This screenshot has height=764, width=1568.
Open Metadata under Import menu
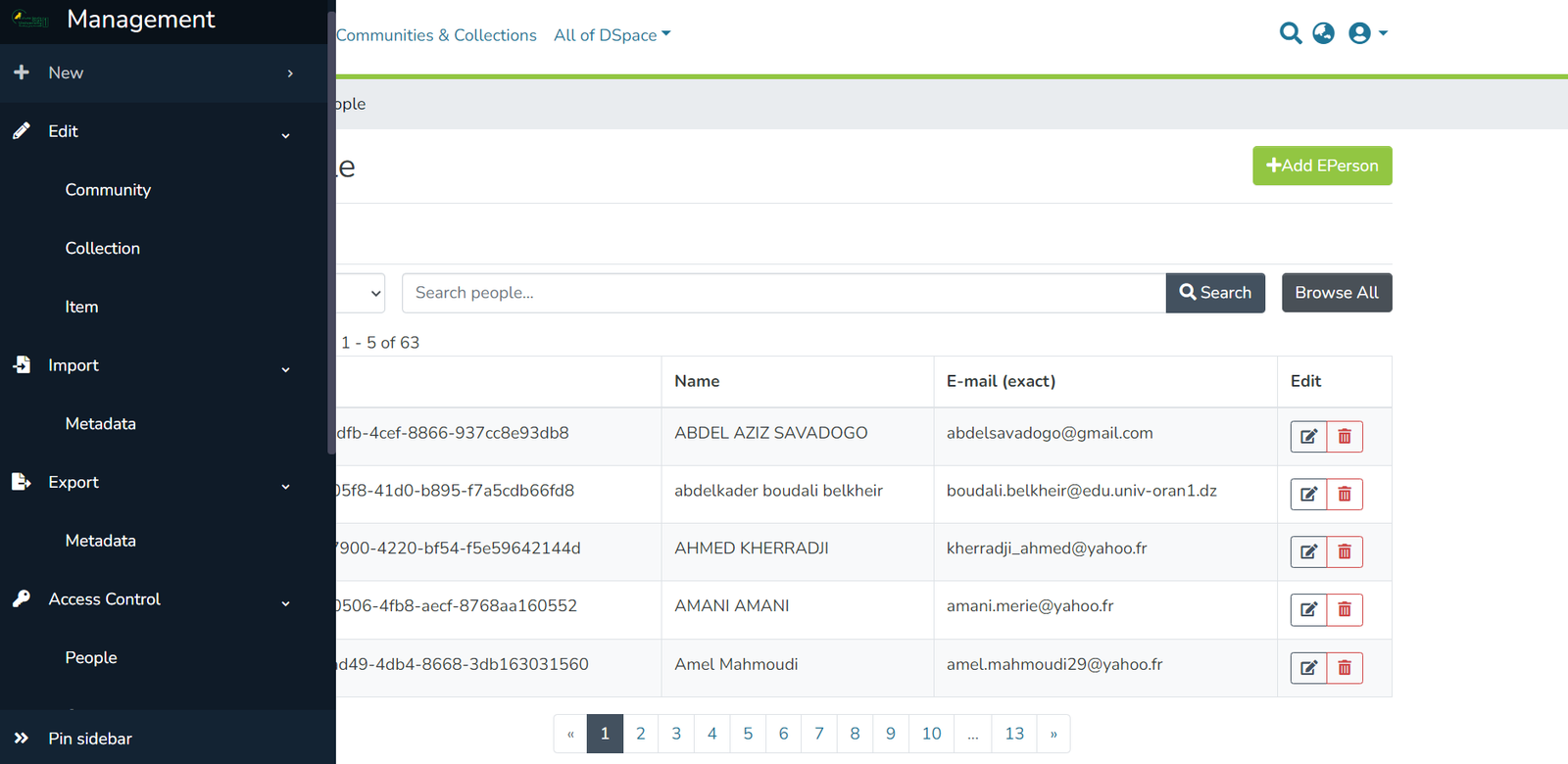coord(101,423)
